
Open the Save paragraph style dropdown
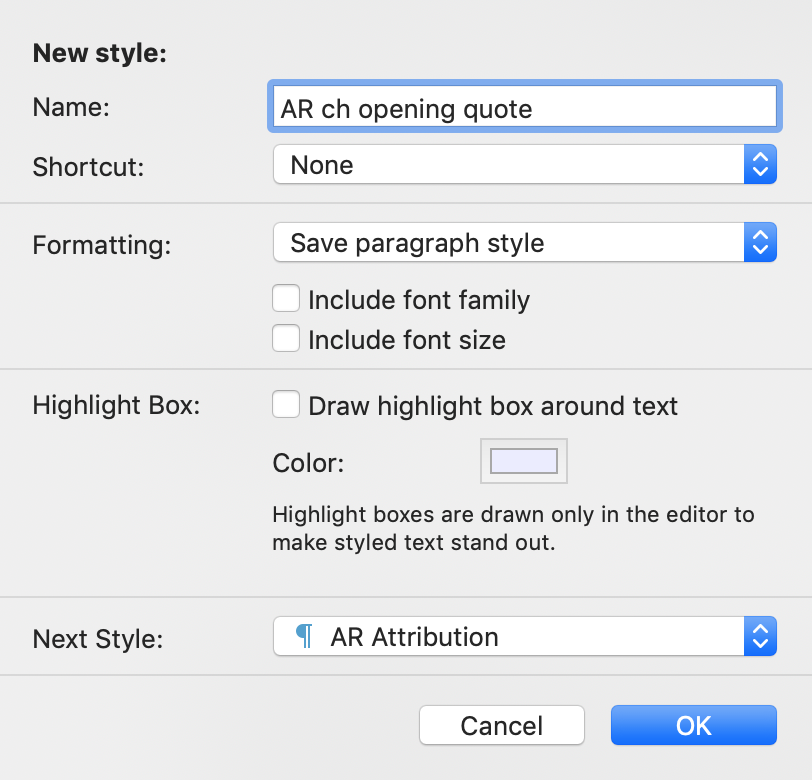click(525, 242)
